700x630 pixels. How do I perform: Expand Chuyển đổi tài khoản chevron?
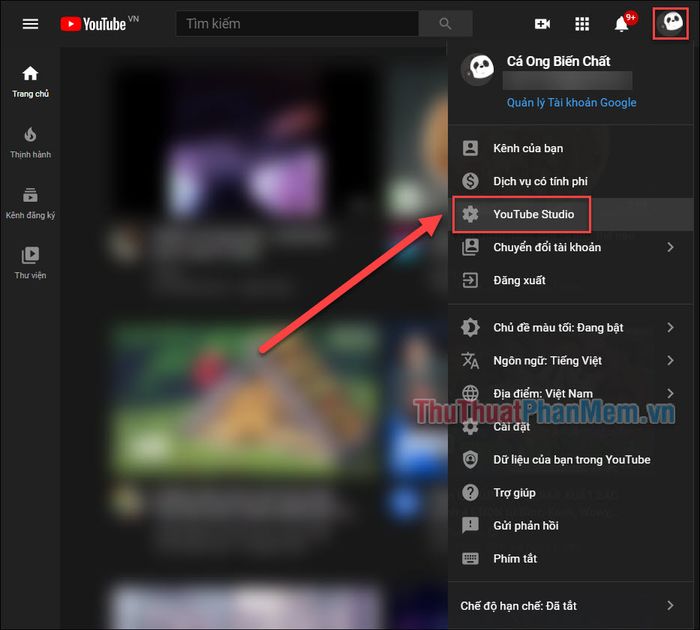(x=670, y=247)
